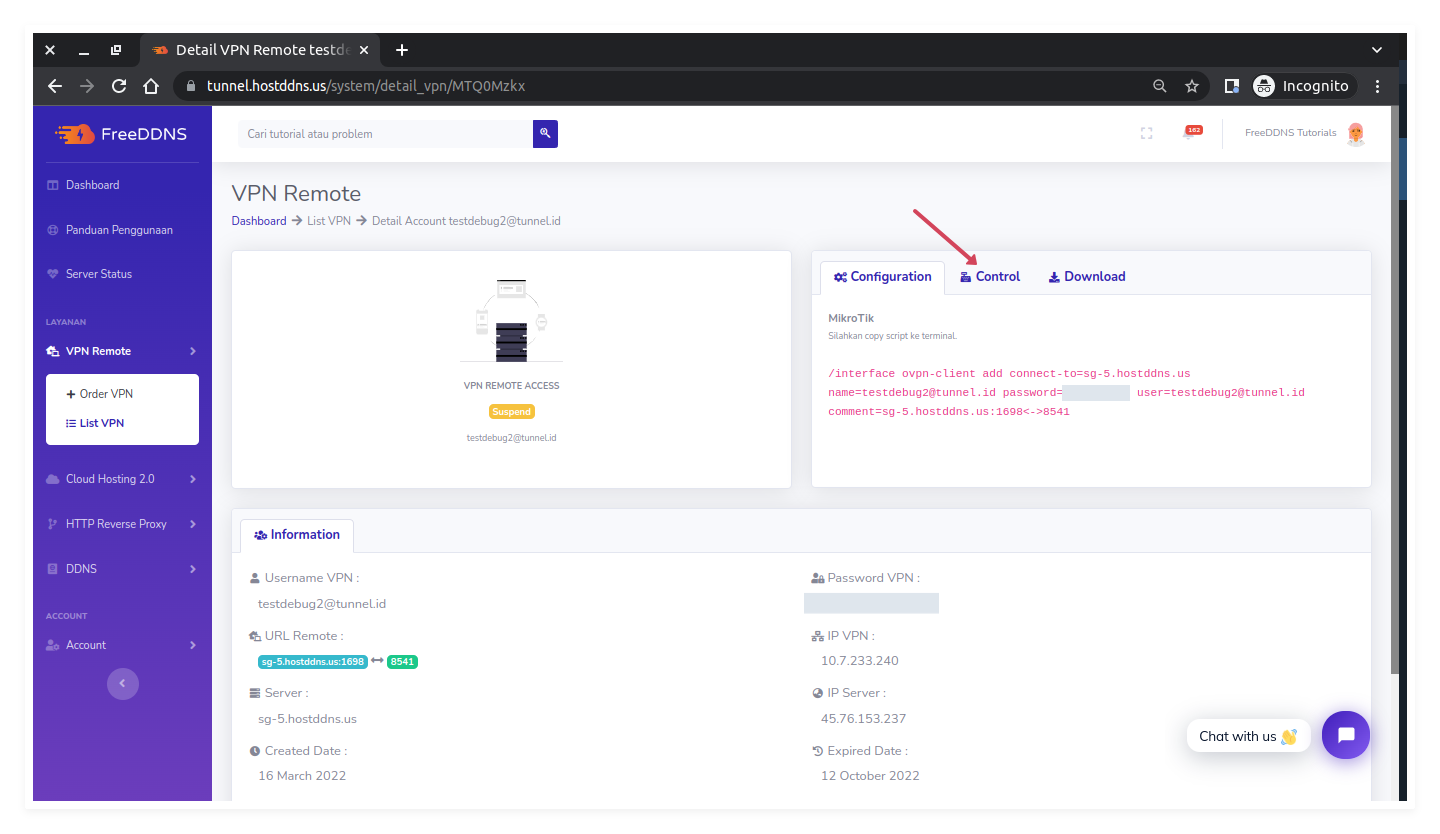Click the site lock icon in address bar

click(192, 86)
